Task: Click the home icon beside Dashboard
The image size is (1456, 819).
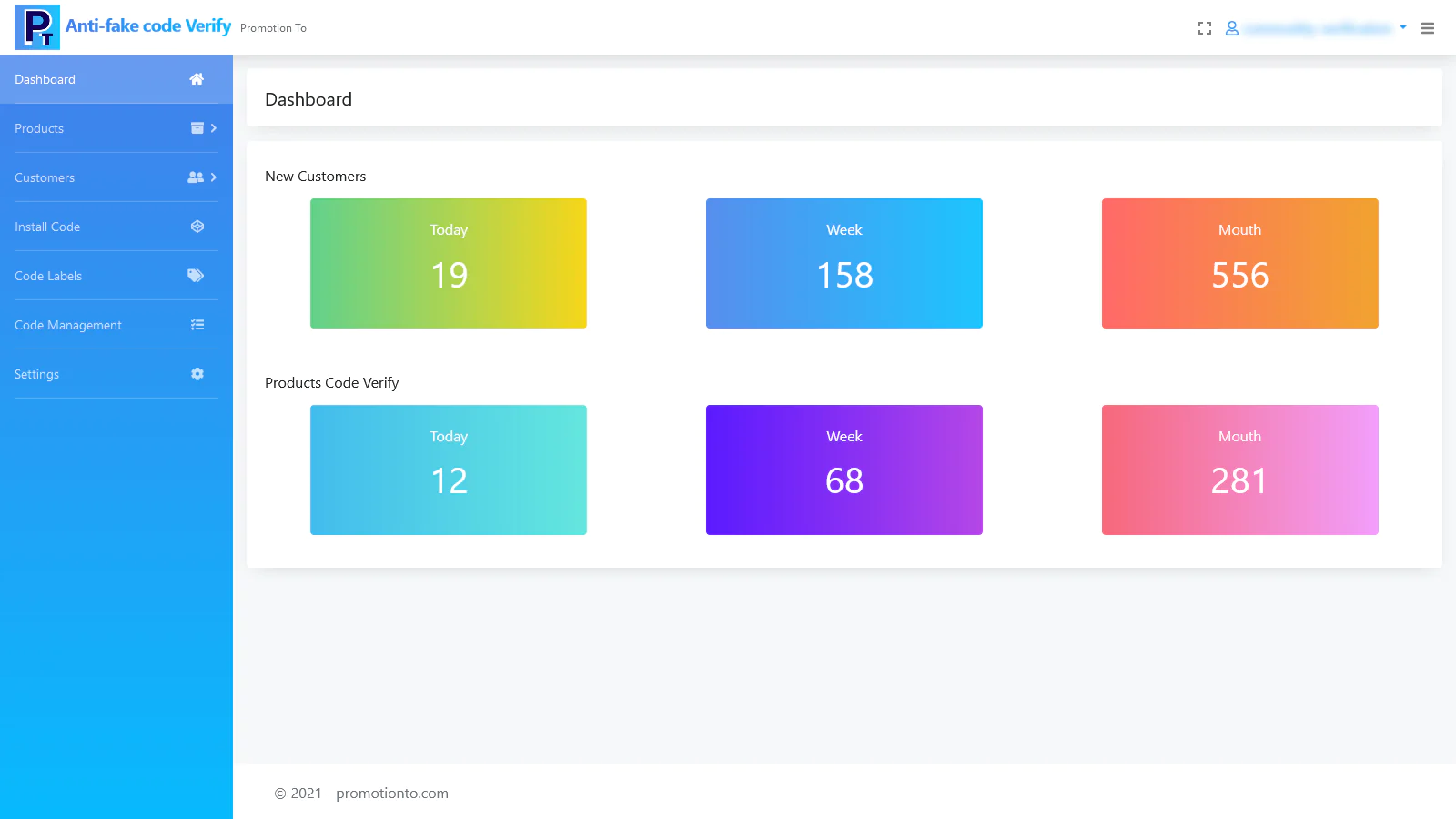Action: click(x=197, y=79)
